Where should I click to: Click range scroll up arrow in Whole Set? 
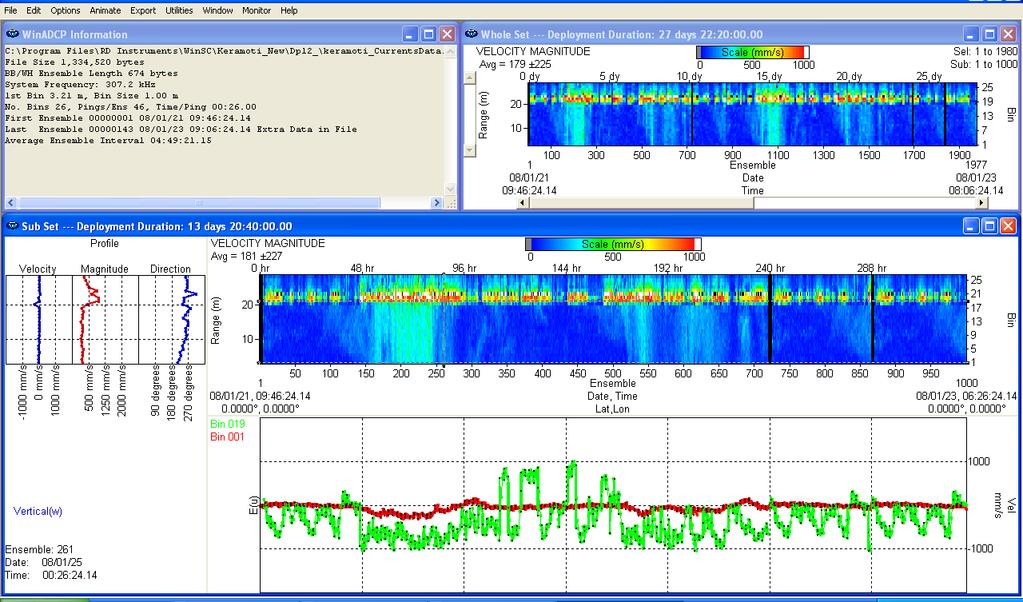pyautogui.click(x=469, y=78)
